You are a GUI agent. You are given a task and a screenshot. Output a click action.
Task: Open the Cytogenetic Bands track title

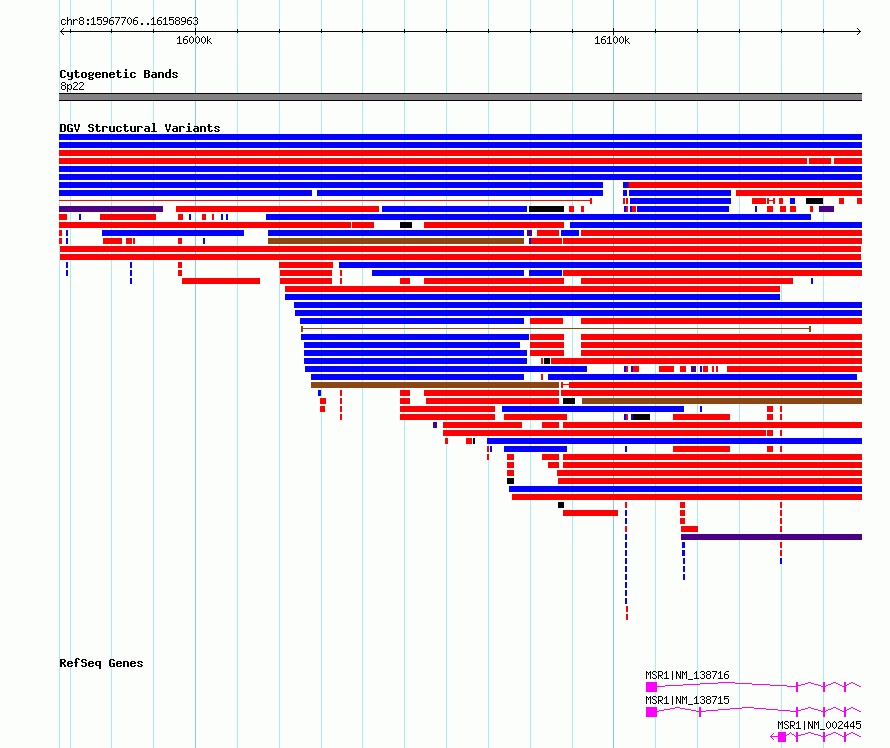pyautogui.click(x=119, y=74)
